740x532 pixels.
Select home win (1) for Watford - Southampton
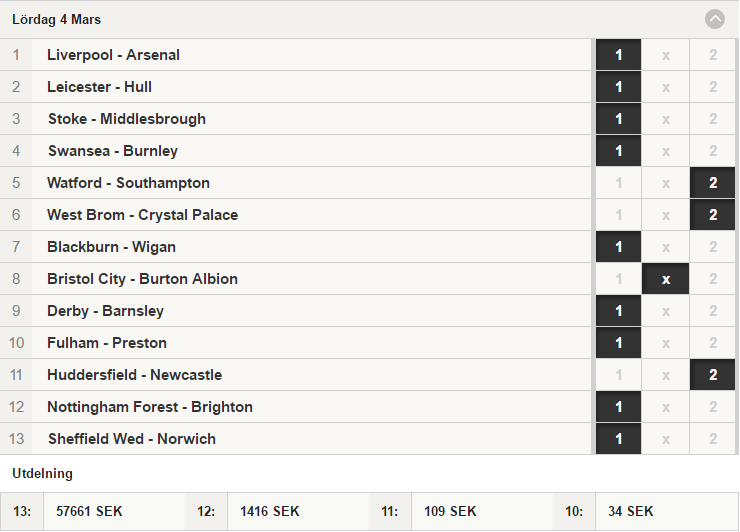tap(618, 183)
